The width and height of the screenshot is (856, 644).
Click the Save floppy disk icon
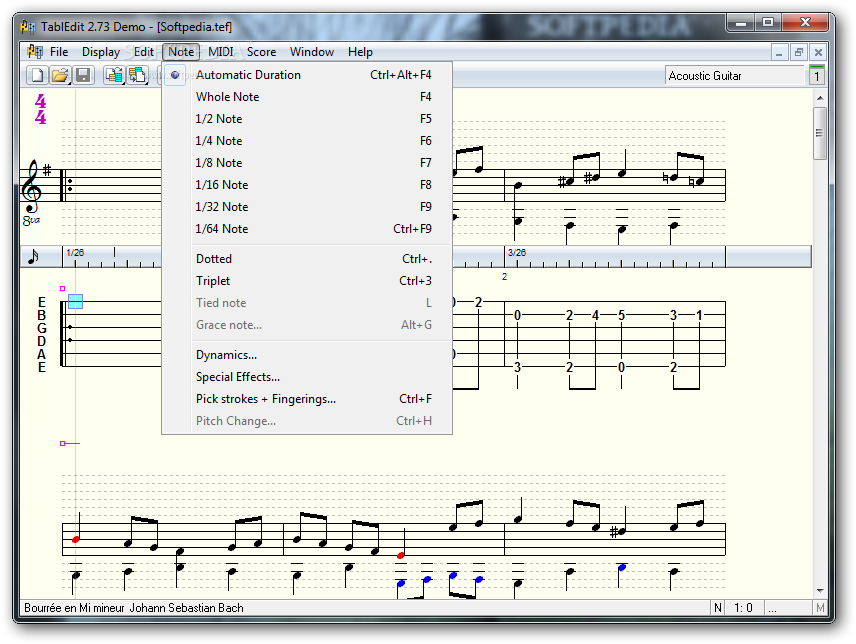(x=82, y=75)
